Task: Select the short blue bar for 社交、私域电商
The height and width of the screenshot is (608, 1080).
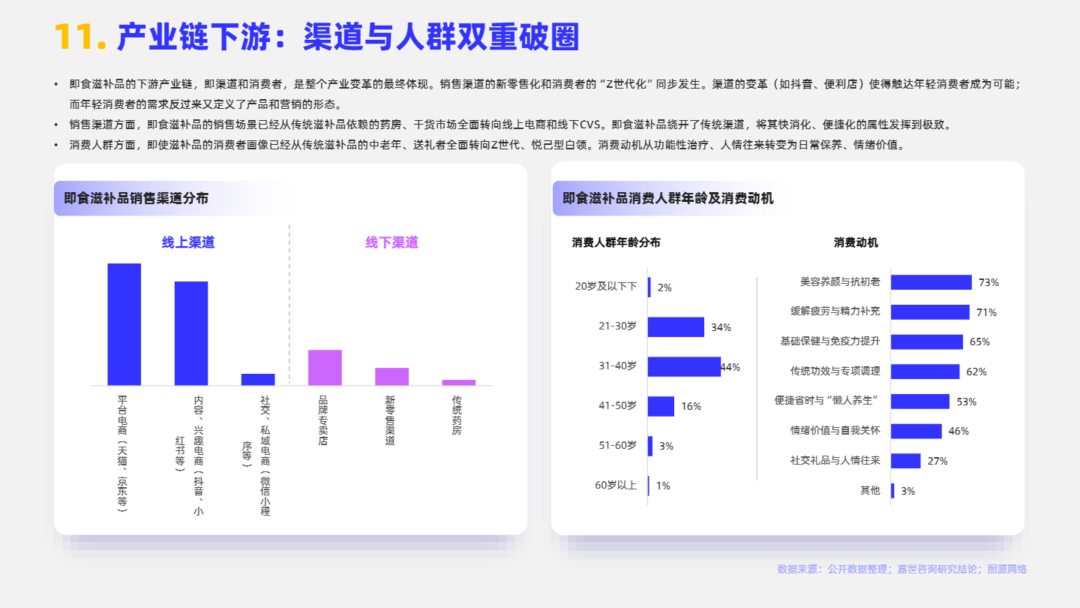Action: coord(258,379)
